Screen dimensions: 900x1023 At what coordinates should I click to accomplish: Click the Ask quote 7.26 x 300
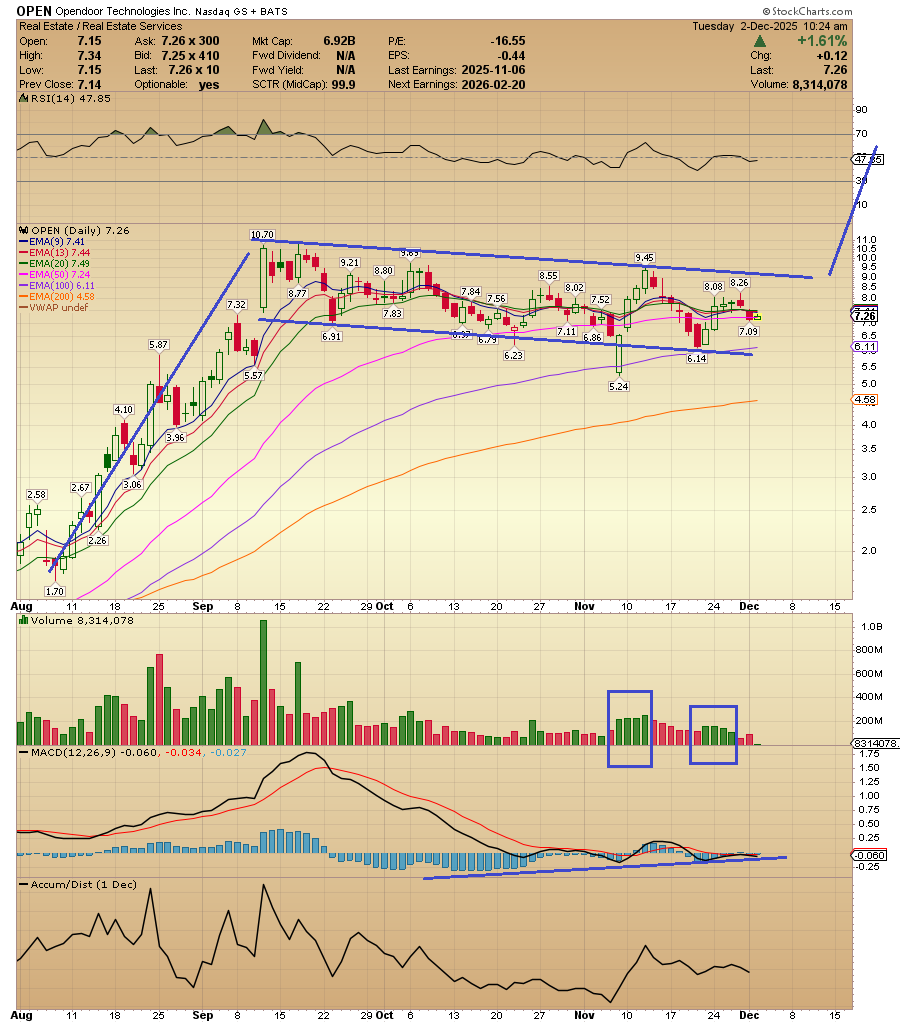point(190,41)
